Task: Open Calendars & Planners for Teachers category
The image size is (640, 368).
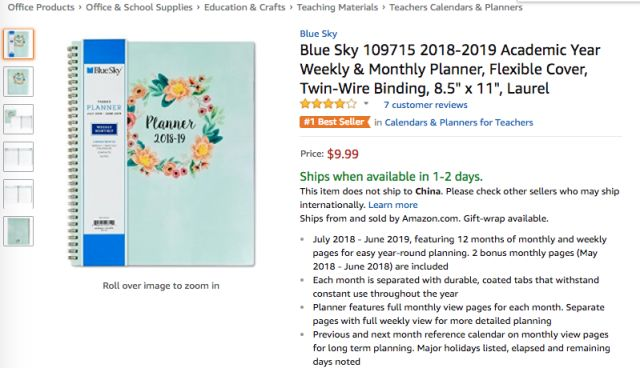Action: [459, 122]
